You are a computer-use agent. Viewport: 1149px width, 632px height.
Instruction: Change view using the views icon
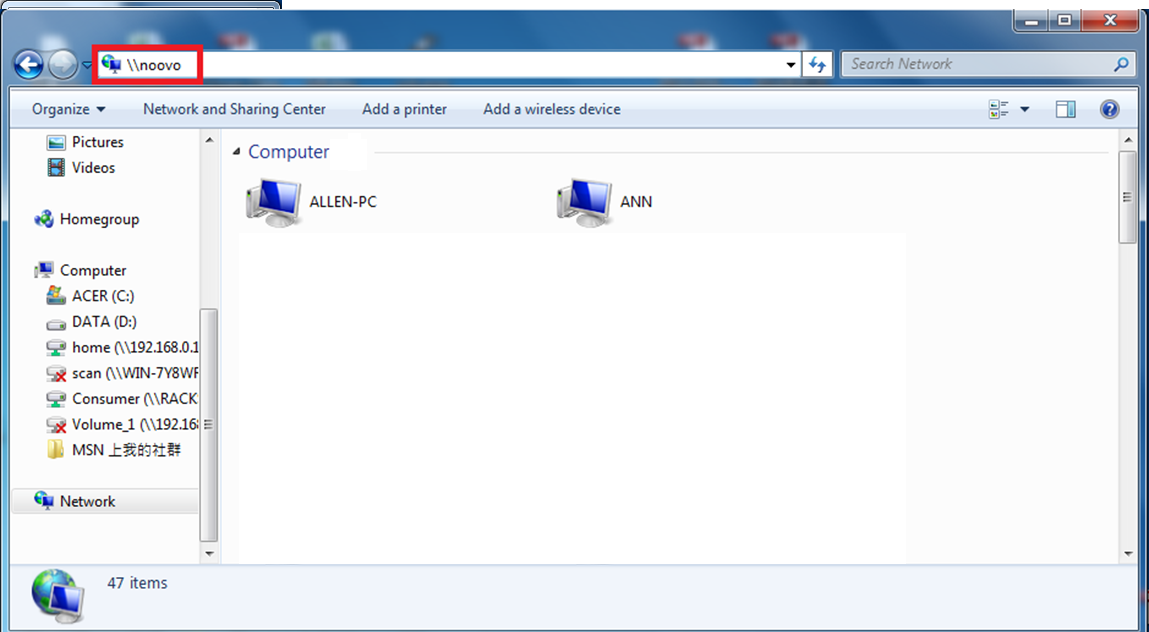point(998,109)
